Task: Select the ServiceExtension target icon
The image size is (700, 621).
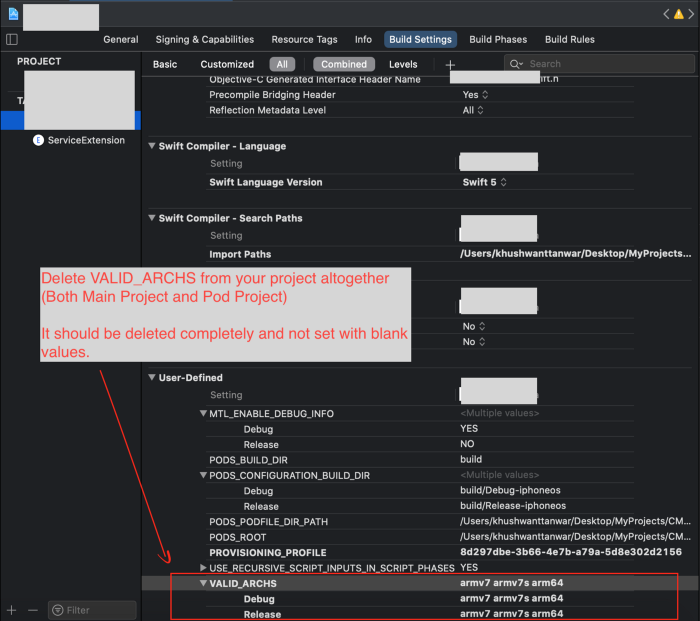Action: click(38, 140)
